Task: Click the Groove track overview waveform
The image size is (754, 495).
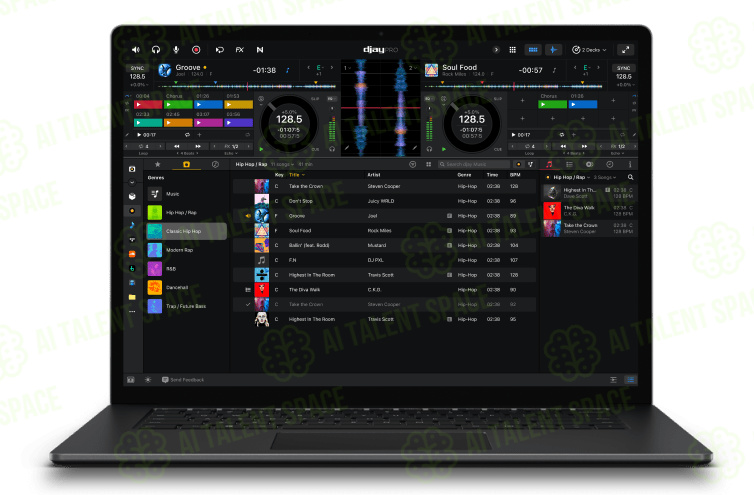Action: pyautogui.click(x=247, y=86)
